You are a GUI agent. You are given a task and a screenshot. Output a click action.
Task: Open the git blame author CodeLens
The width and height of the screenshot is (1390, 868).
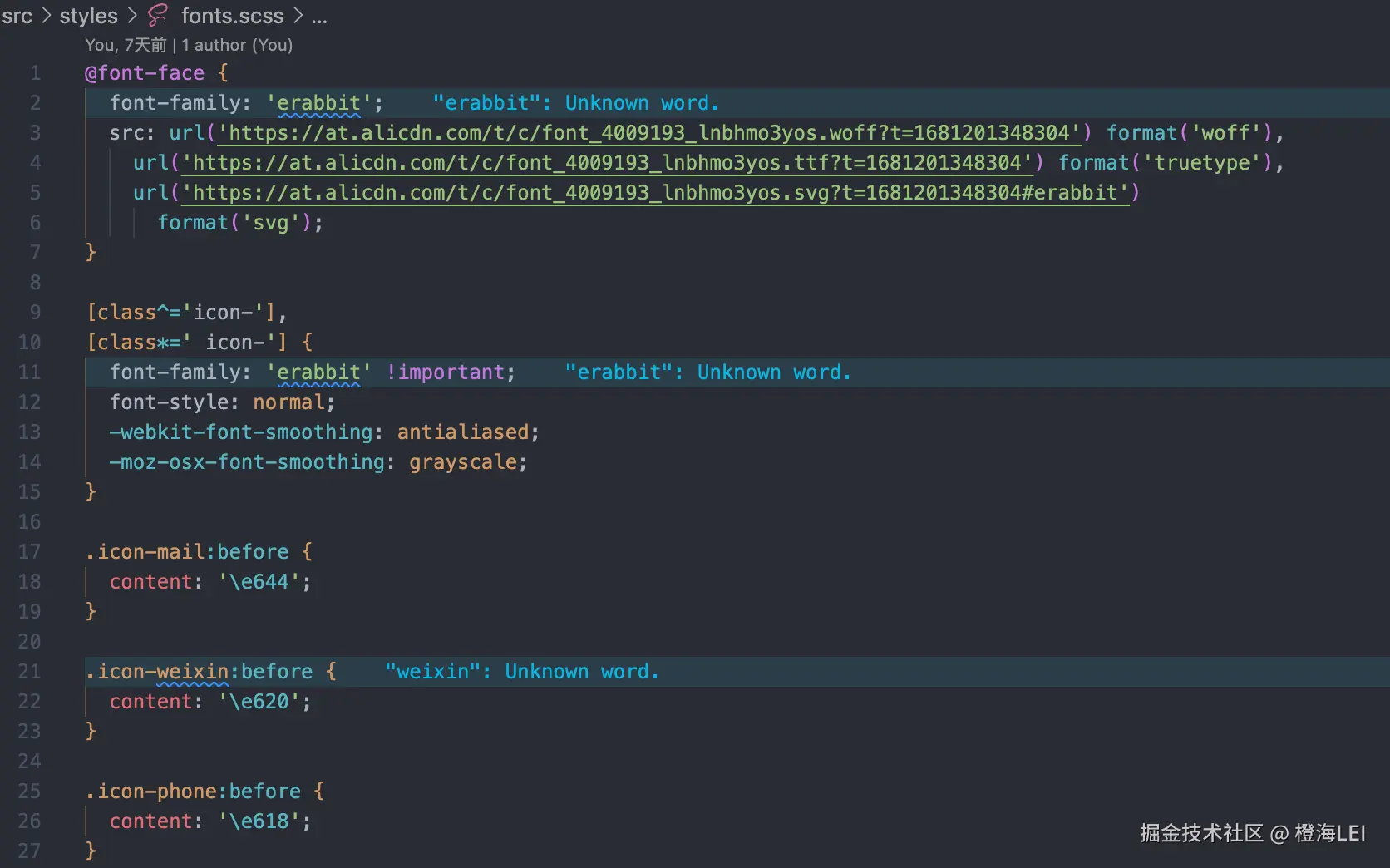click(x=189, y=45)
